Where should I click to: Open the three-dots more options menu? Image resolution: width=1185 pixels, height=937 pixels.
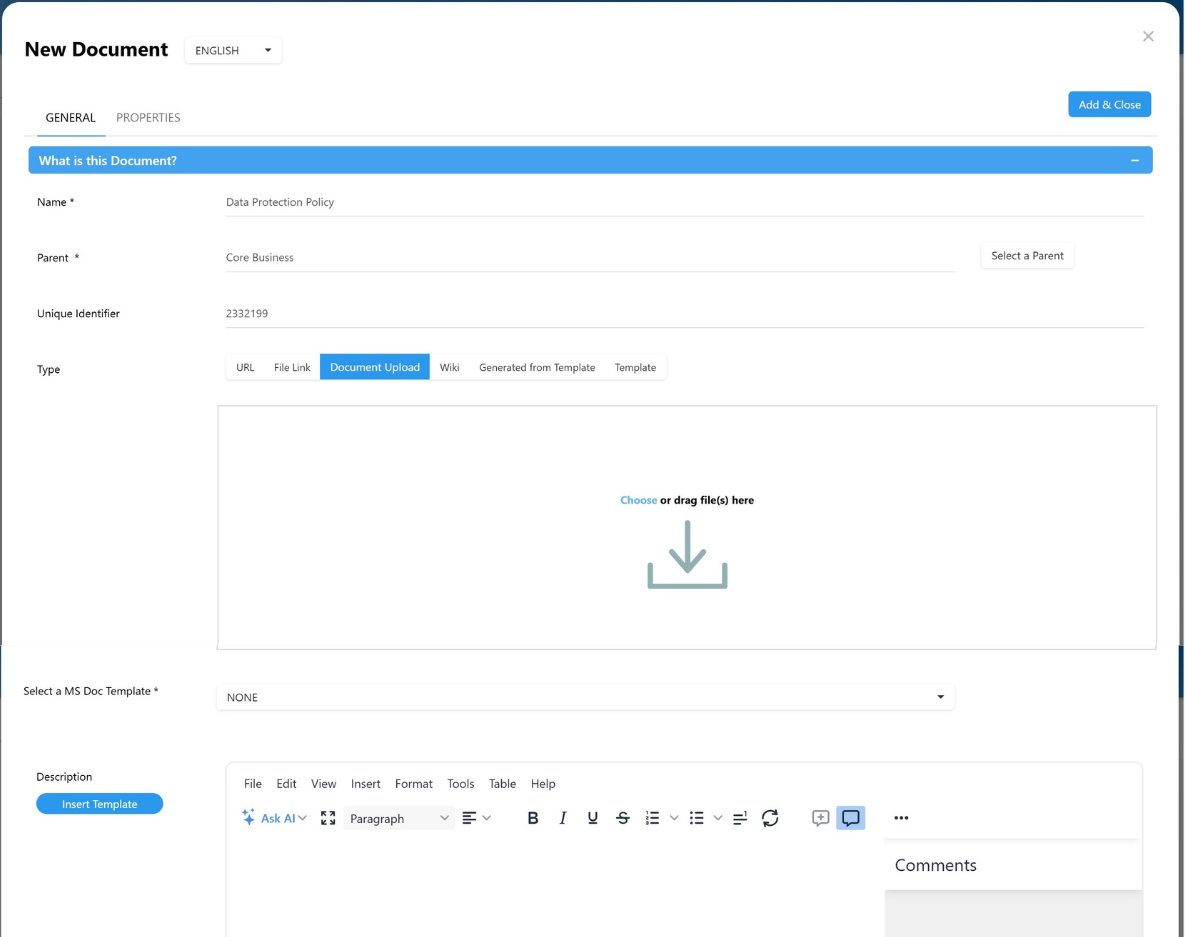click(x=901, y=818)
